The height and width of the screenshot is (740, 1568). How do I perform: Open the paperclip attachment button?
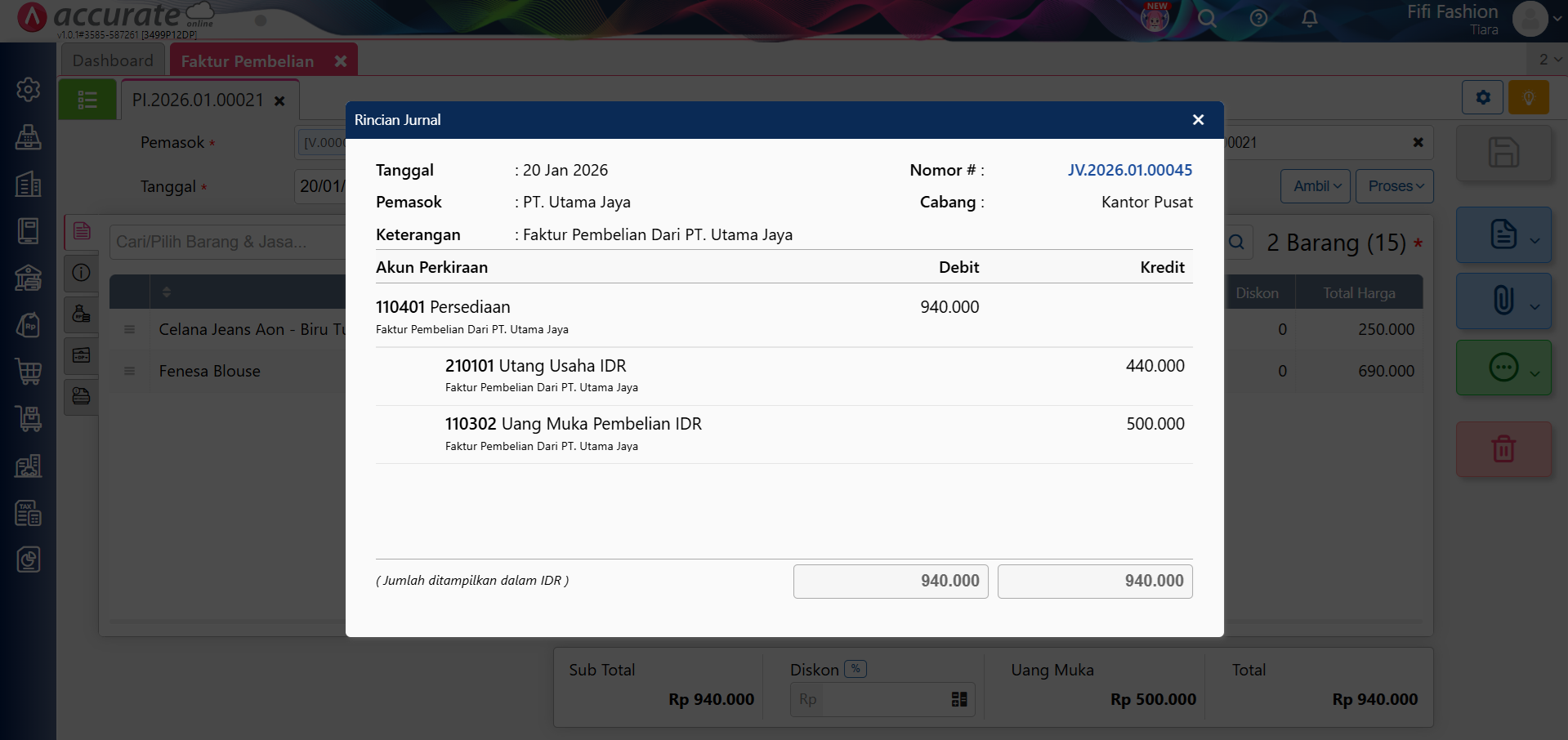tap(1503, 301)
